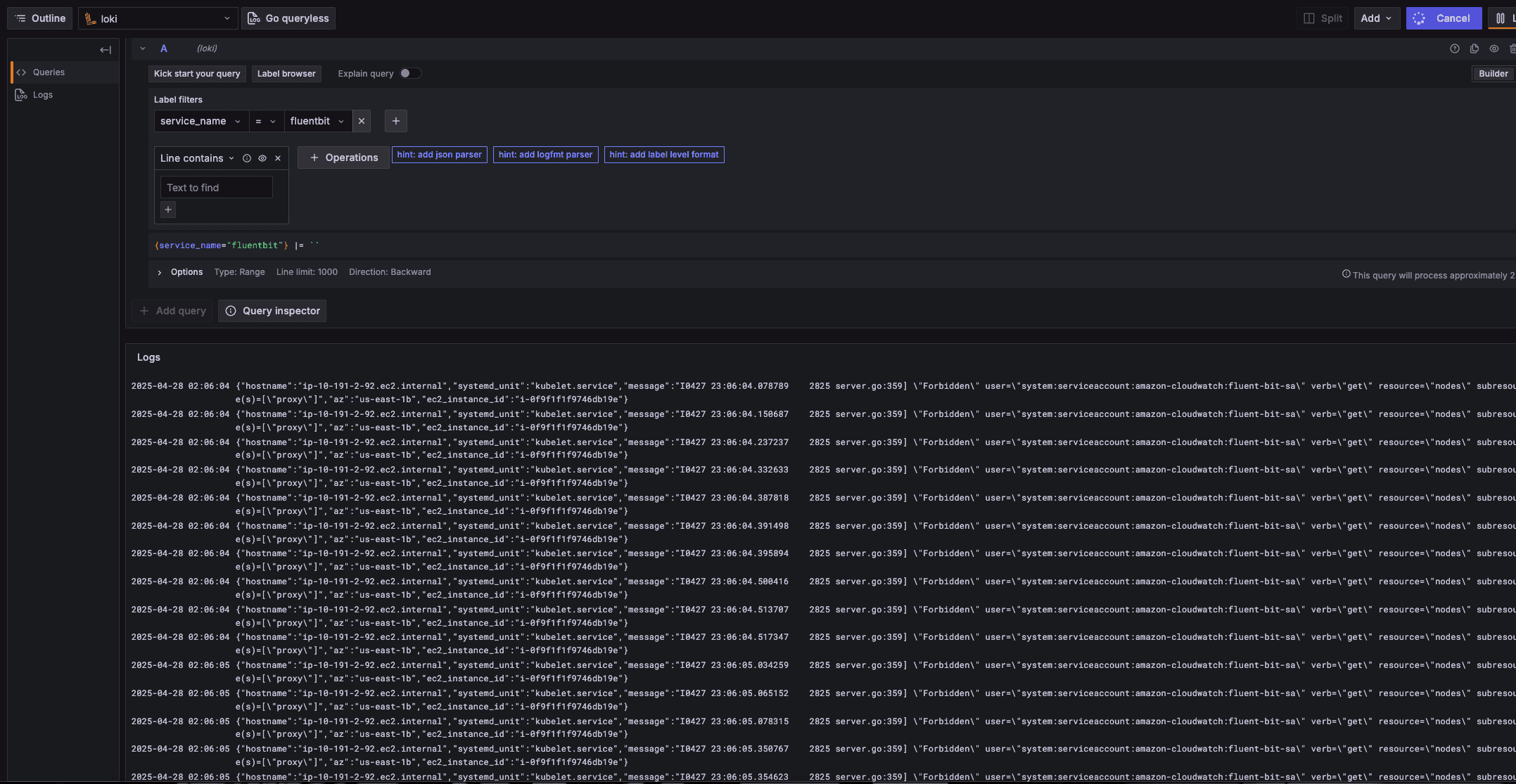Image resolution: width=1516 pixels, height=784 pixels.
Task: Apply hint: add logfmt parser
Action: click(x=546, y=155)
